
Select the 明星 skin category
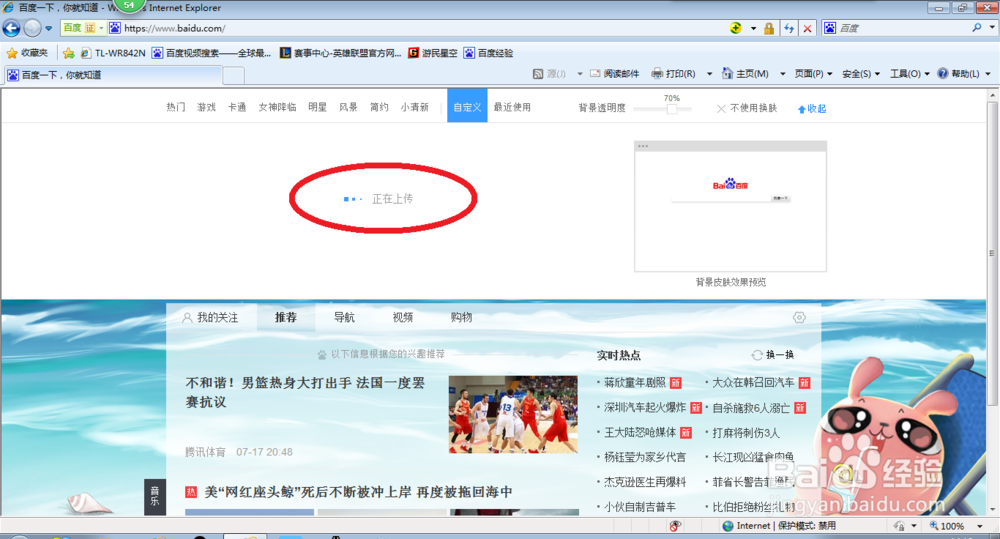[318, 107]
